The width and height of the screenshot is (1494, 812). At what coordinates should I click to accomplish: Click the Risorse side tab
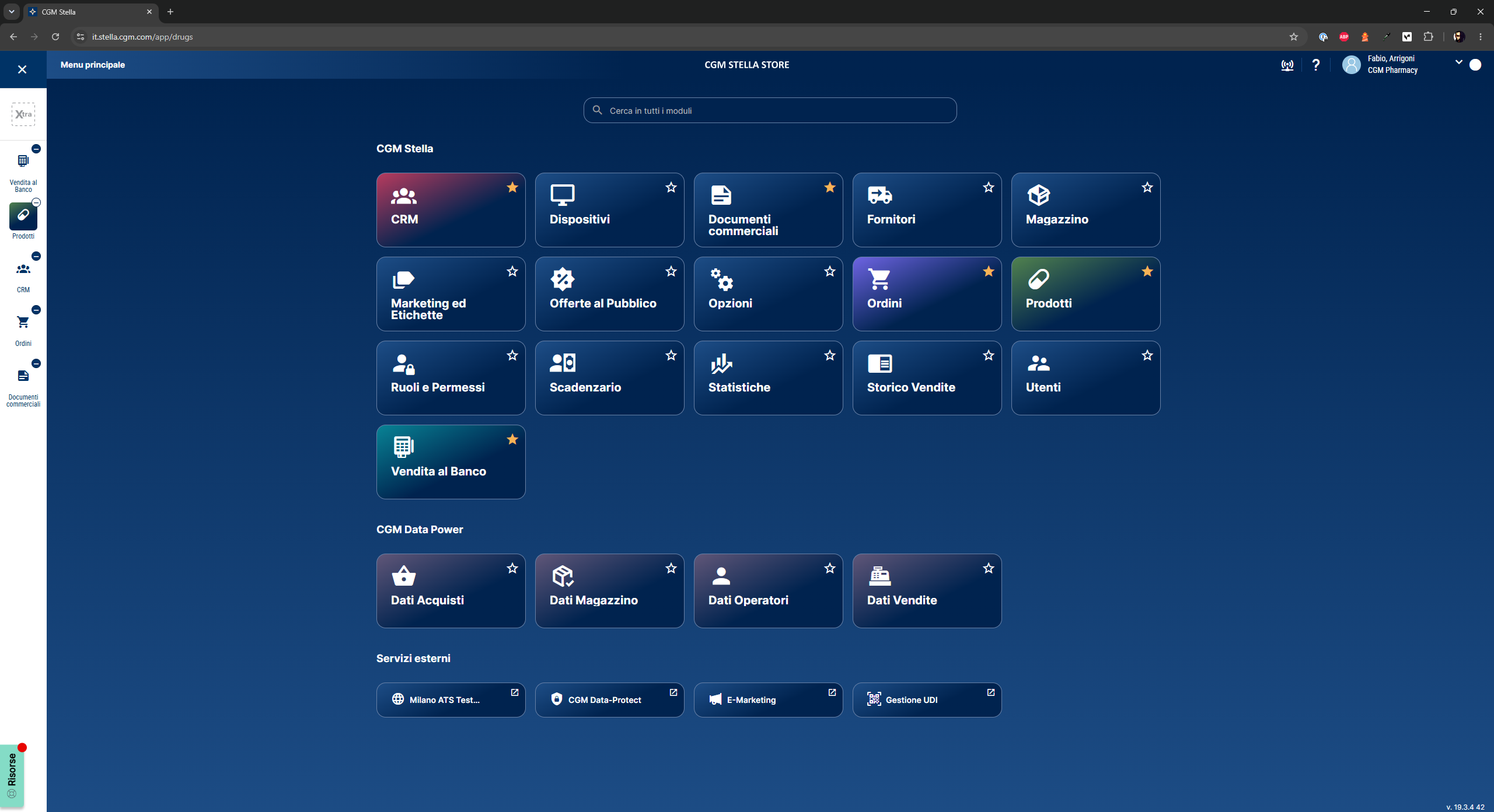12,776
